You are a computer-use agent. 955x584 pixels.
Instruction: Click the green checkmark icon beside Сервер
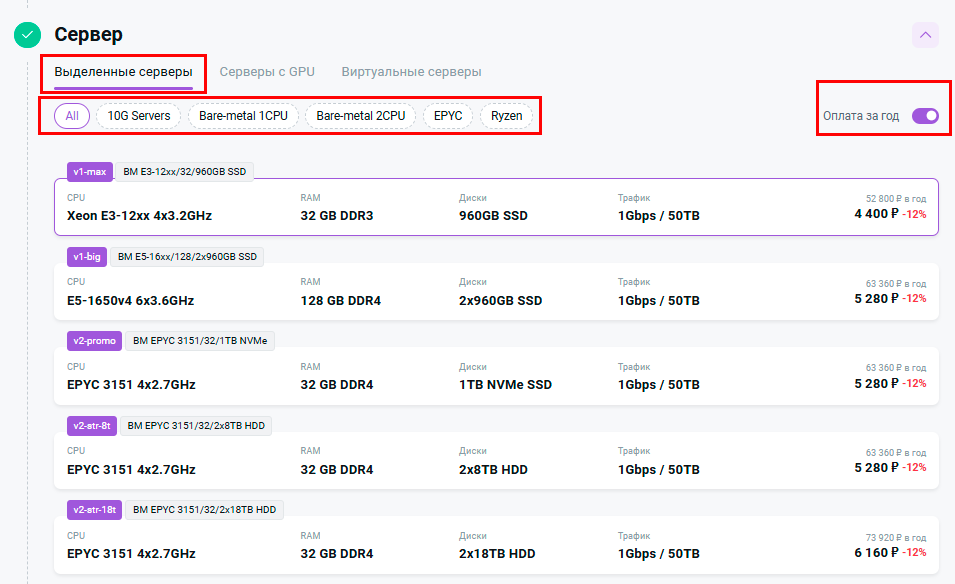click(27, 35)
